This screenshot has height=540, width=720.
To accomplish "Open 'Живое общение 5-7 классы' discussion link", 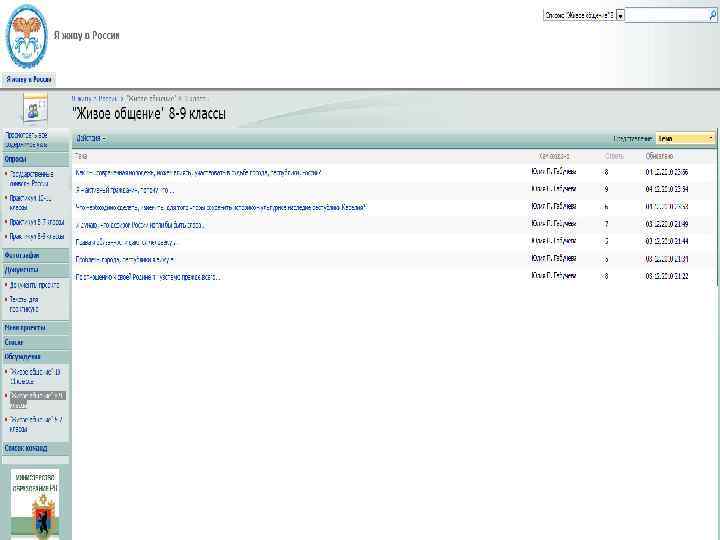I will 36,424.
